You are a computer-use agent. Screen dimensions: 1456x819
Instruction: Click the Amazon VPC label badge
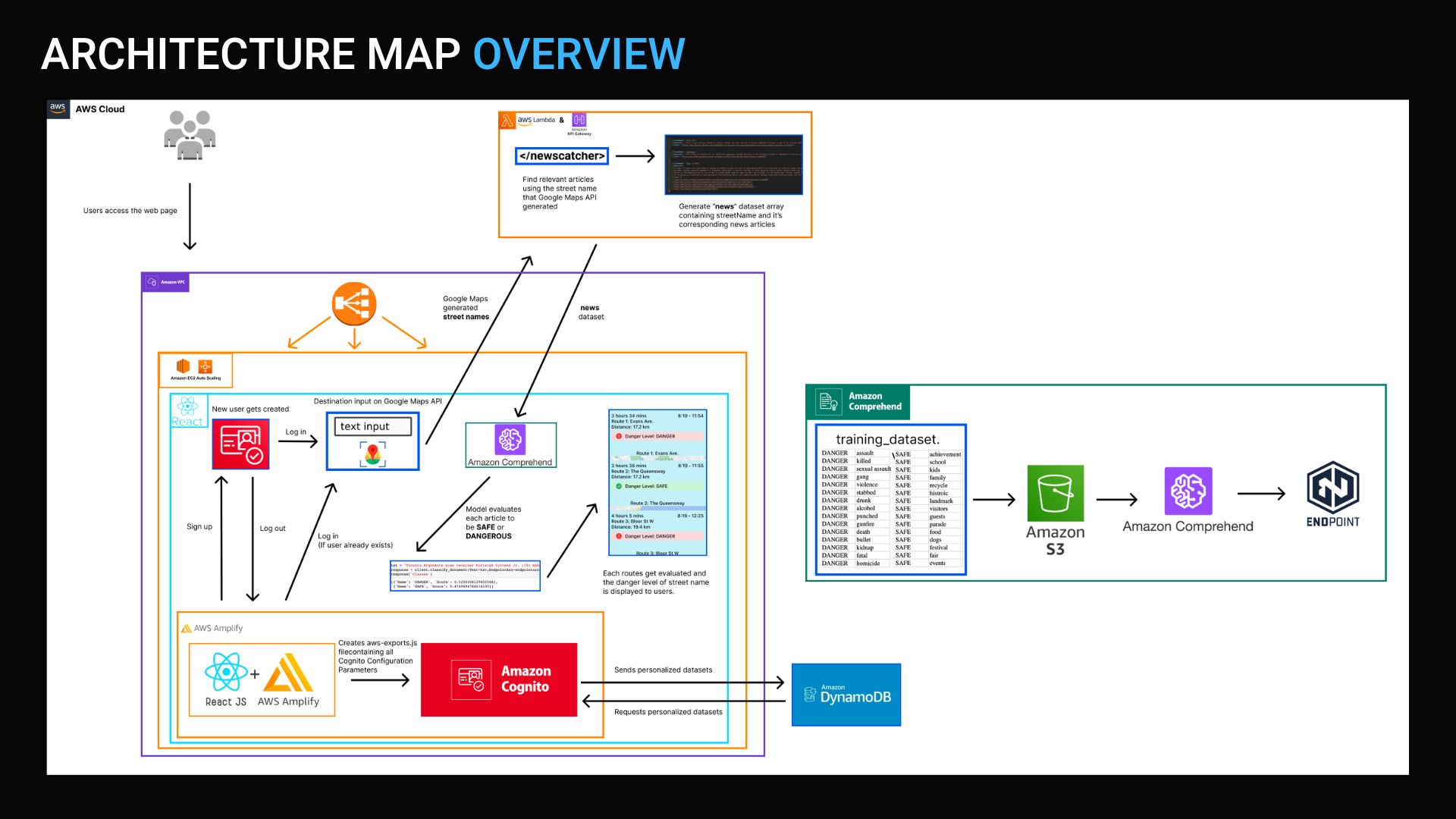click(166, 282)
